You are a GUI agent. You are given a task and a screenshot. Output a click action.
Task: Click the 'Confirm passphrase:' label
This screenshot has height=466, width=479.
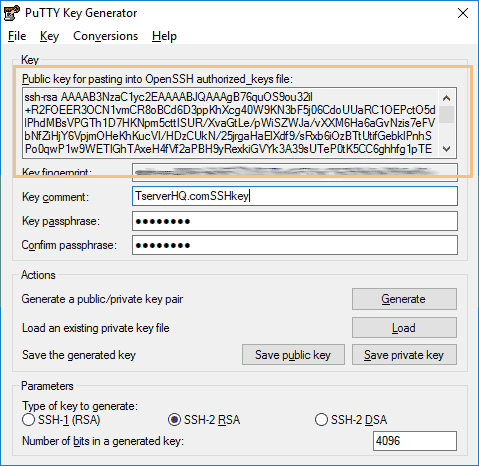(69, 245)
